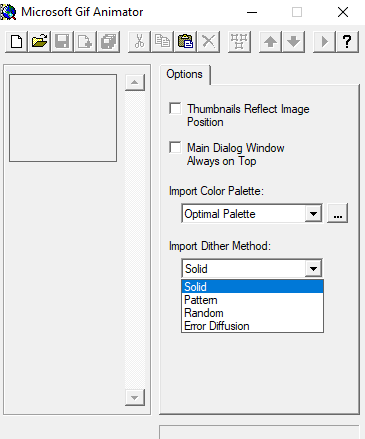The height and width of the screenshot is (439, 365).
Task: Click the Move Up arrow icon
Action: click(270, 42)
